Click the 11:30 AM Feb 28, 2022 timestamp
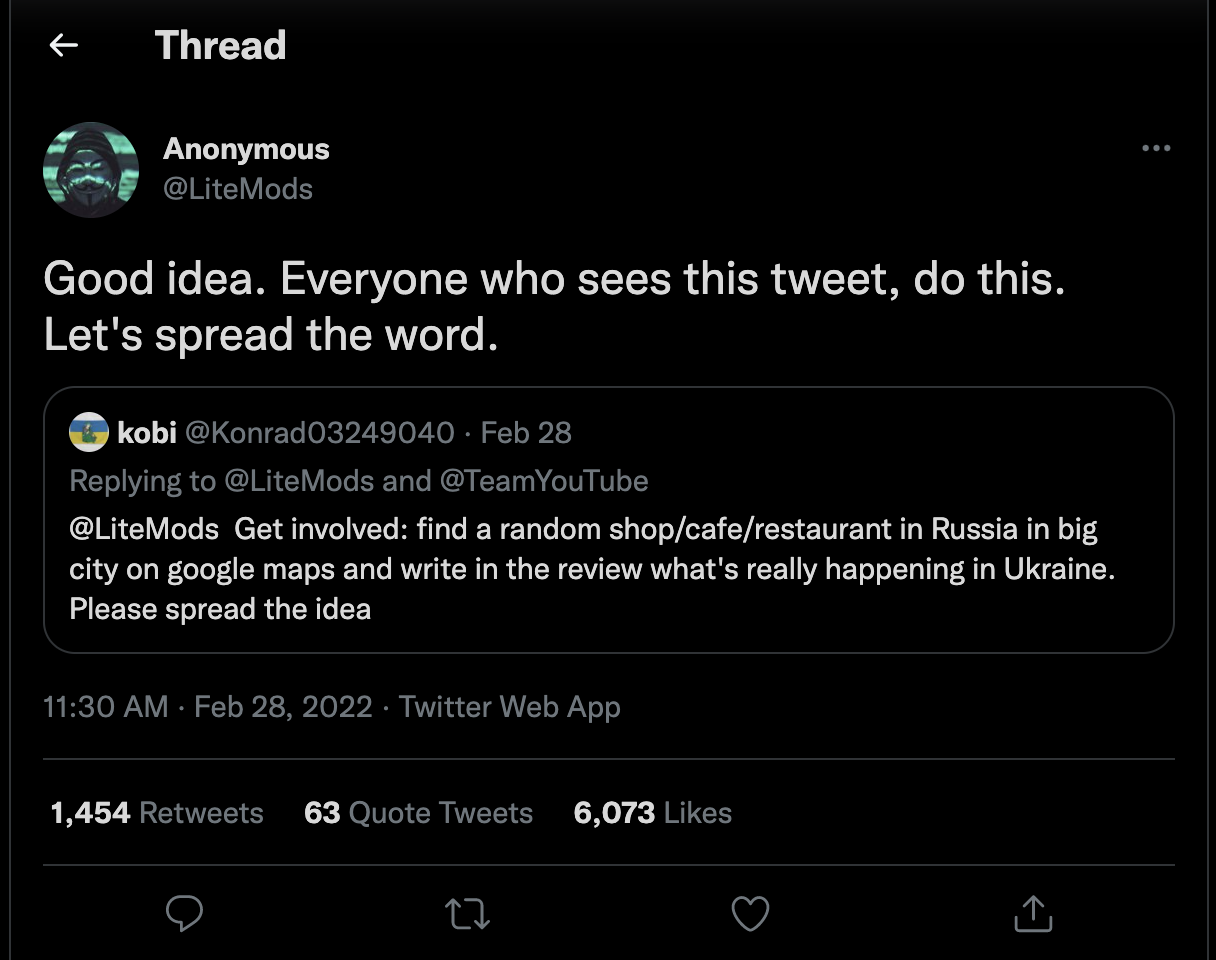 pos(208,707)
